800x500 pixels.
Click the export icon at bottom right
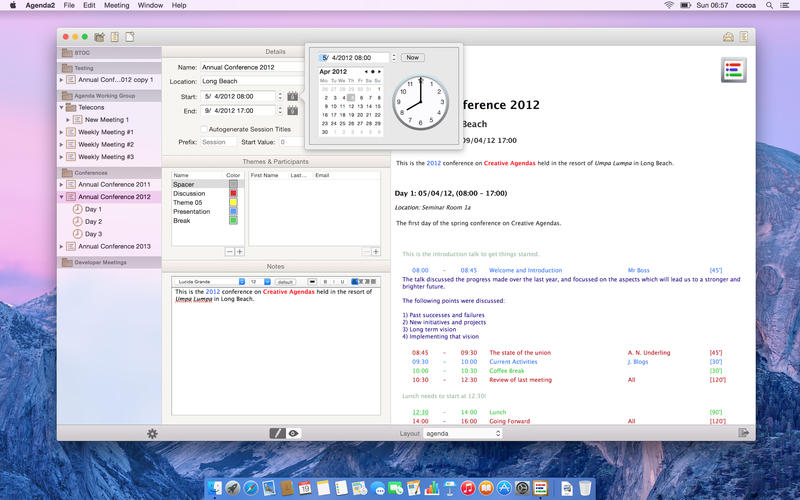click(743, 433)
